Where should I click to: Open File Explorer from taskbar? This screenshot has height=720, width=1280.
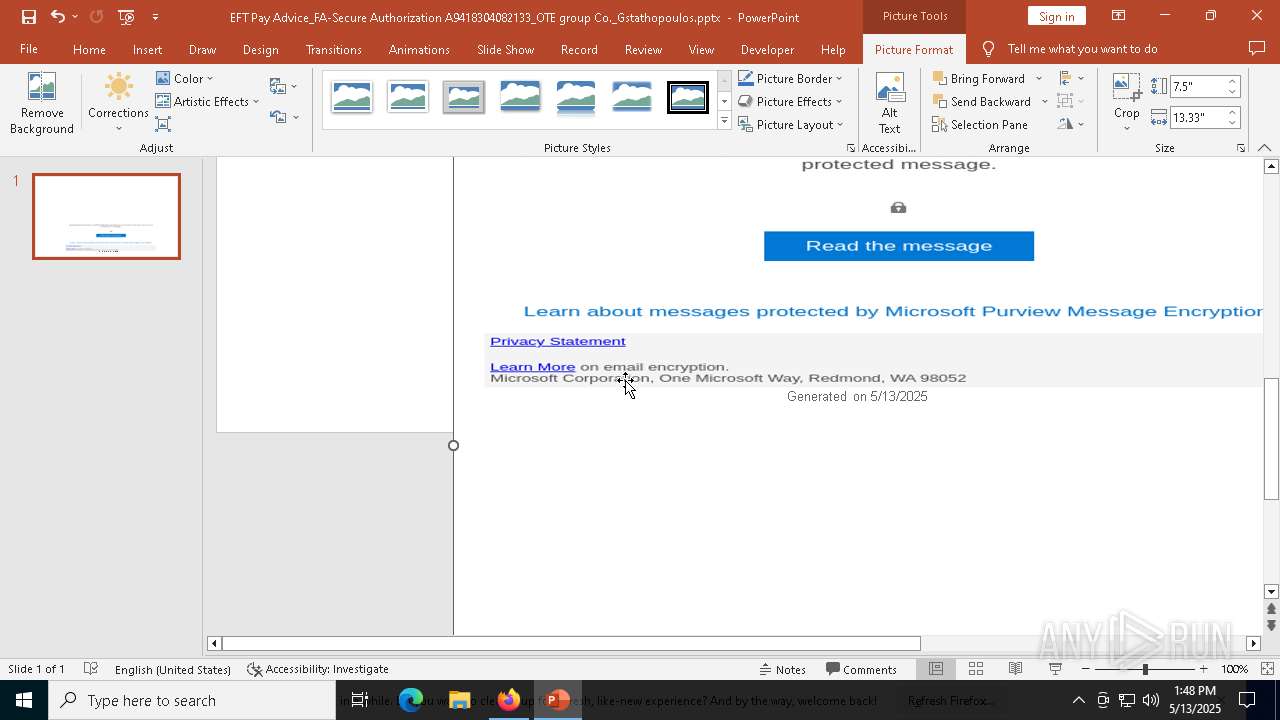point(460,700)
